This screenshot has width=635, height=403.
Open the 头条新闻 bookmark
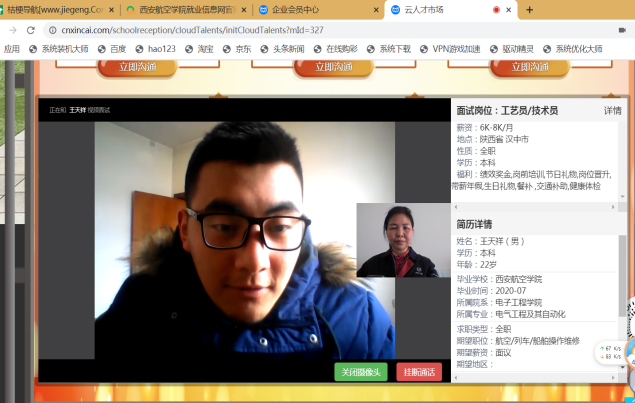tap(283, 48)
